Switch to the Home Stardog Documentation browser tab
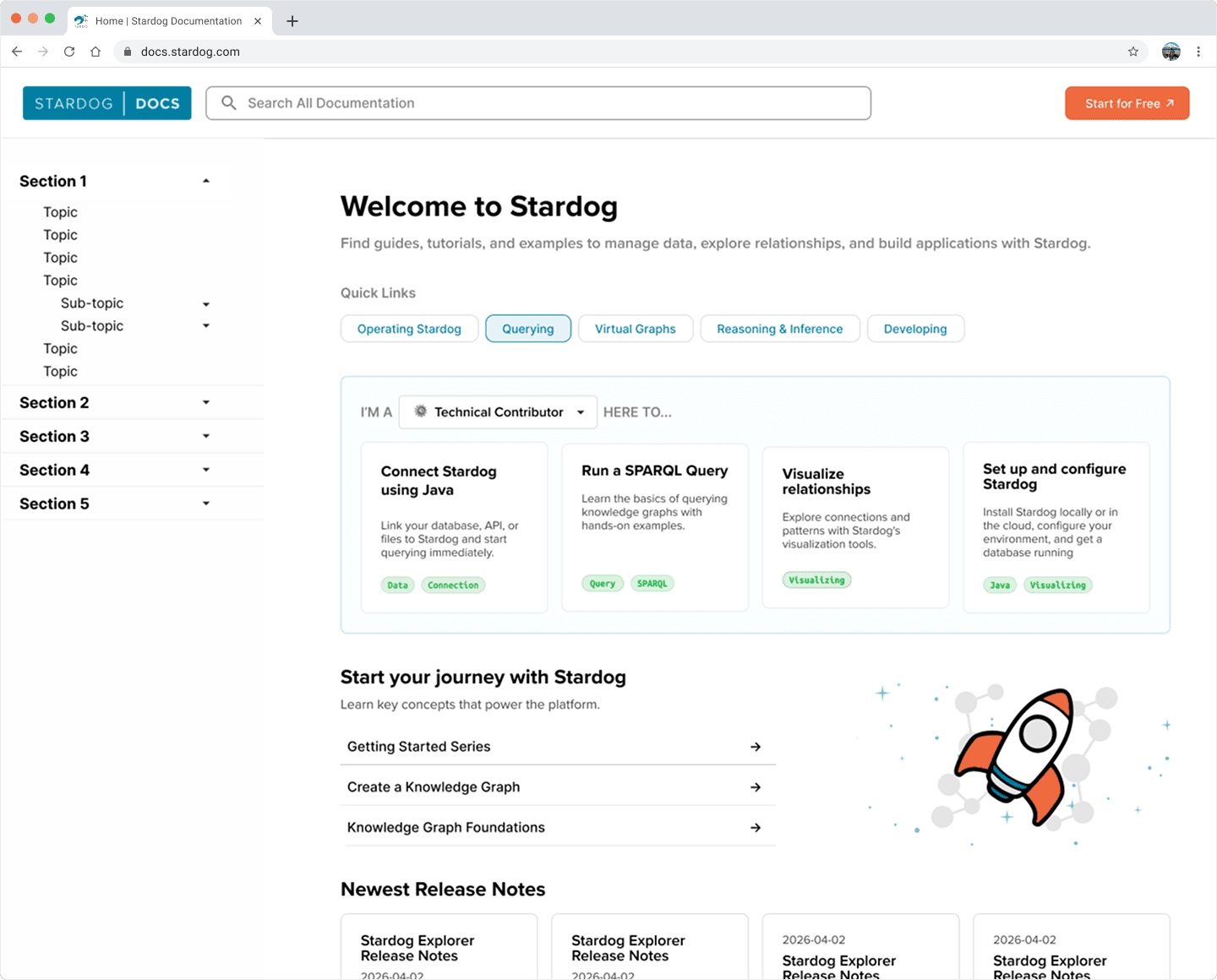This screenshot has width=1217, height=980. (169, 21)
